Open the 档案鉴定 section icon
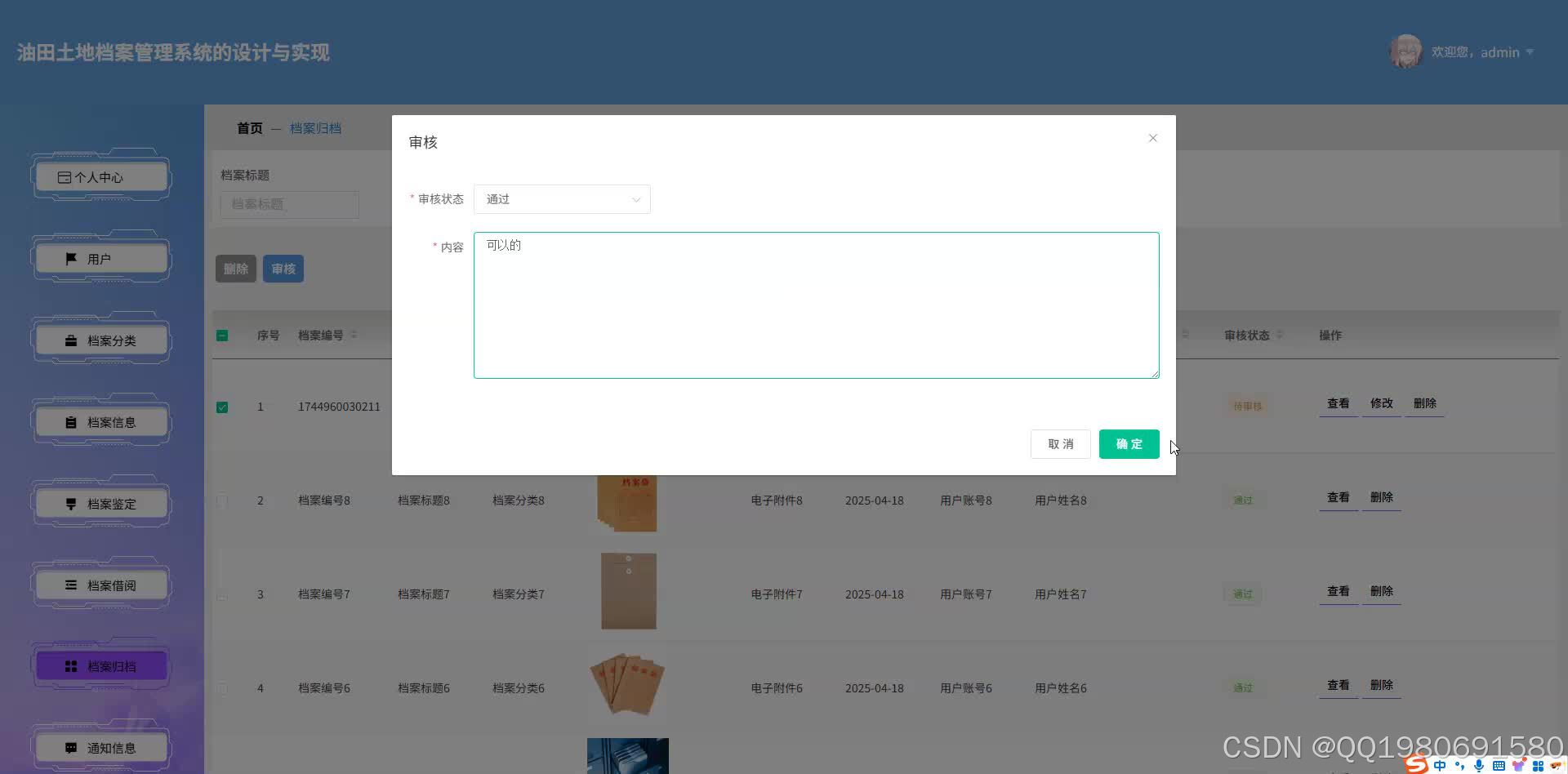 point(69,504)
